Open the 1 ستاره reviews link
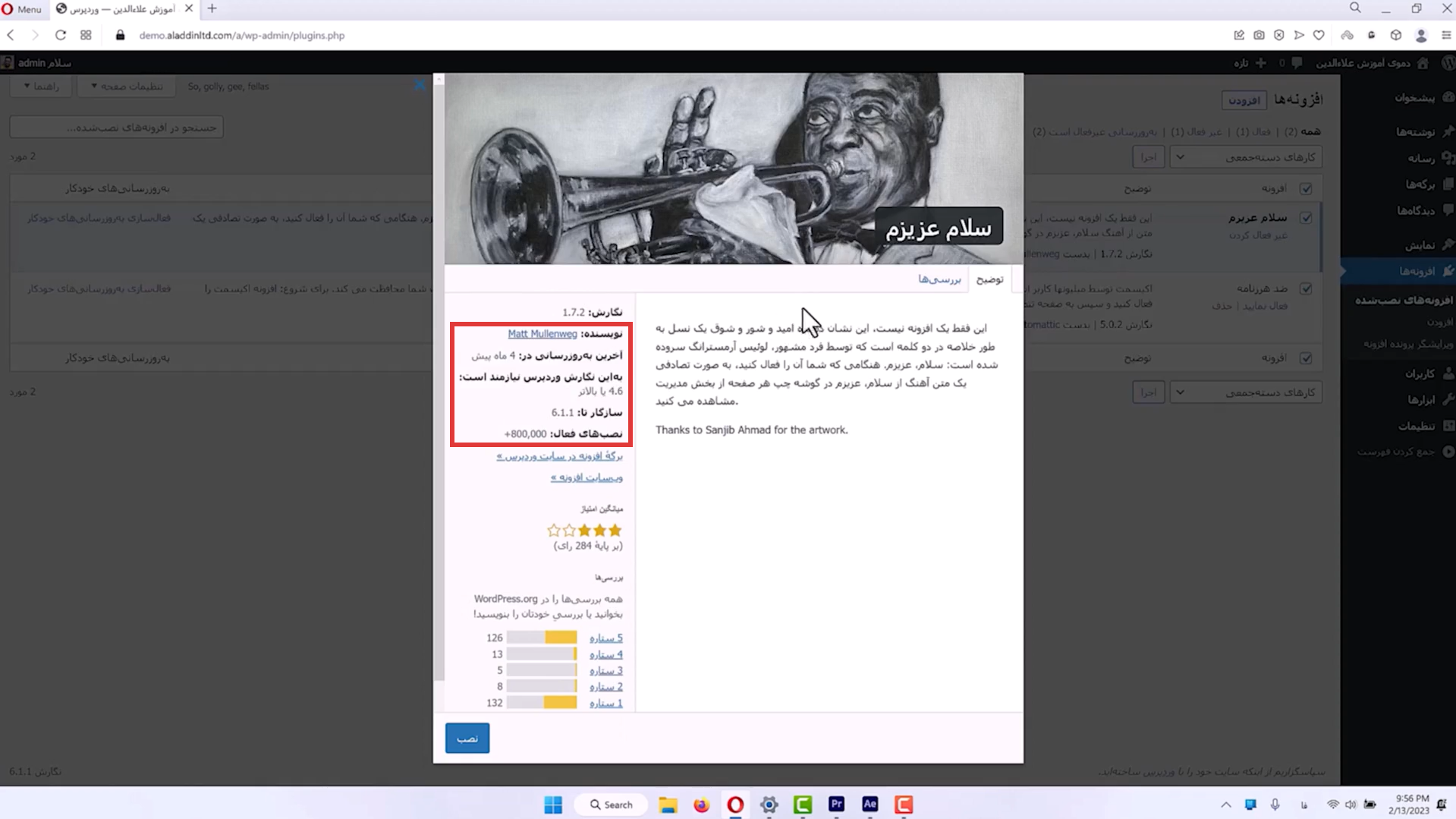1456x819 pixels. click(606, 703)
